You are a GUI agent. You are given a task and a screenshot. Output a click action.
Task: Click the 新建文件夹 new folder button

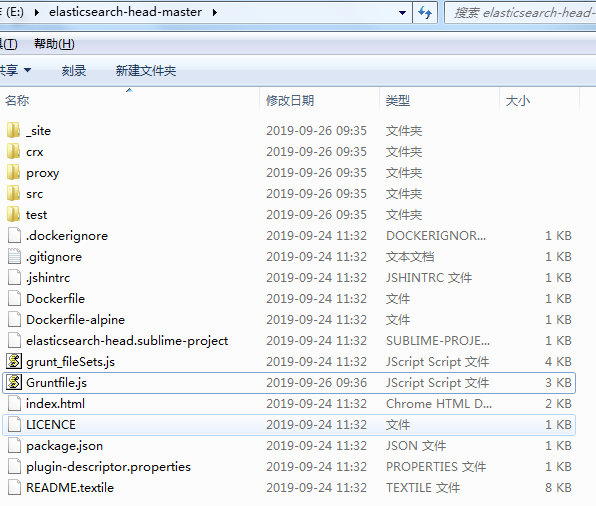146,71
